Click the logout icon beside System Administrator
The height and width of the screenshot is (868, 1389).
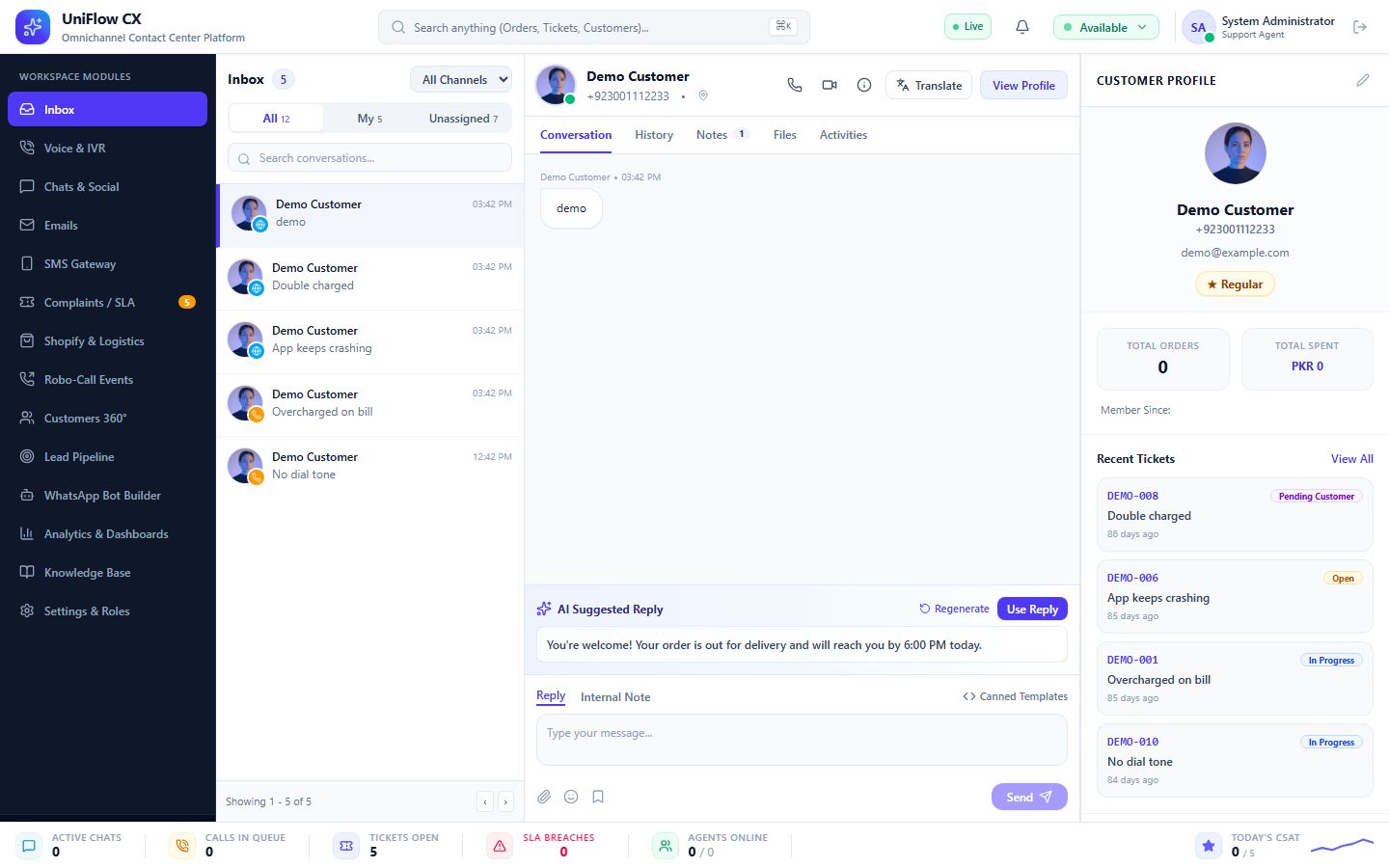click(1360, 27)
